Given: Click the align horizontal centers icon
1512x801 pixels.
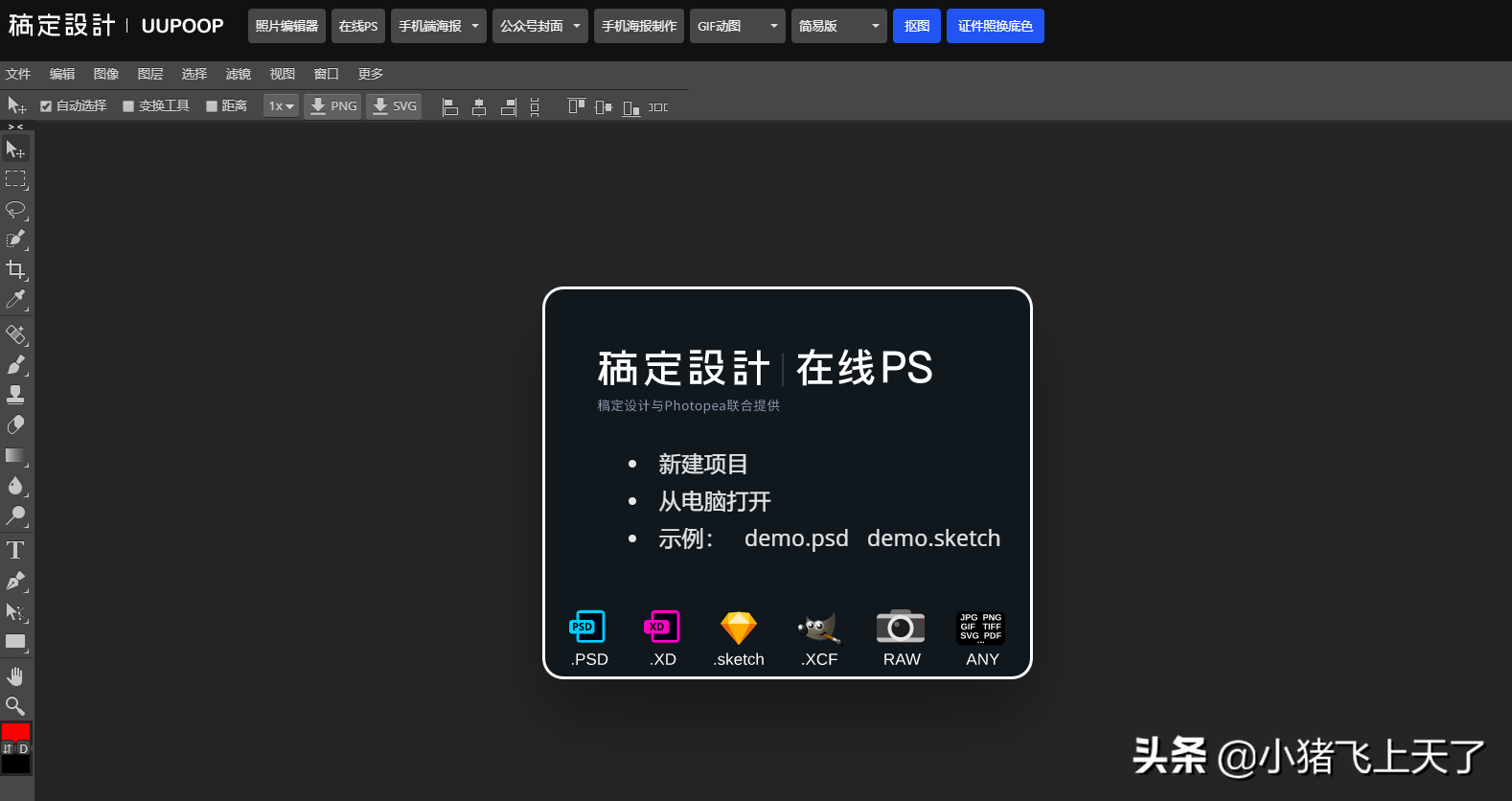Looking at the screenshot, I should [479, 107].
